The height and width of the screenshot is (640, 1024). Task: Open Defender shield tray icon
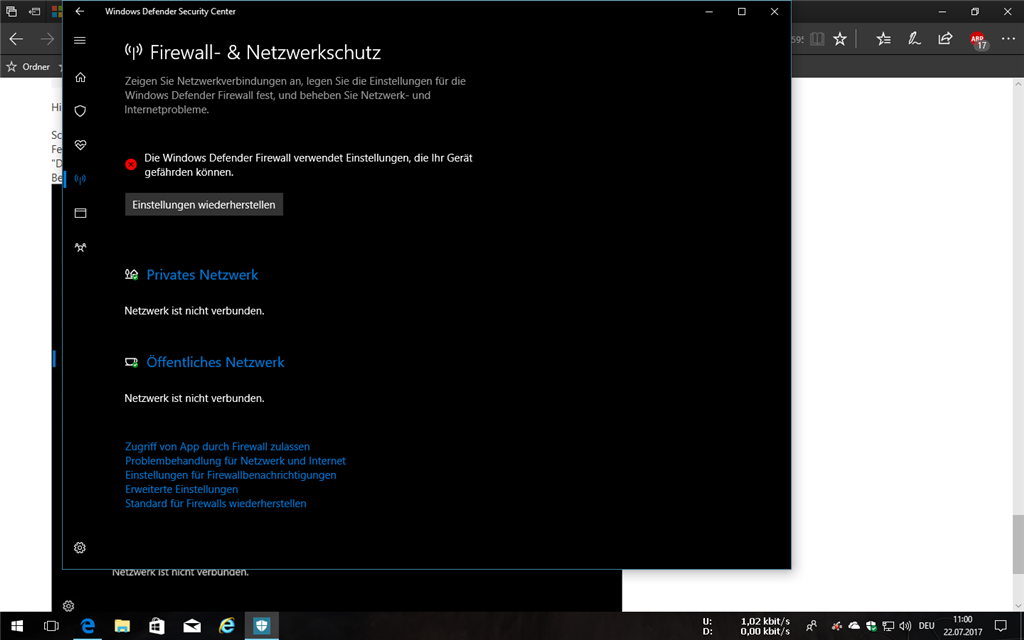coord(871,626)
